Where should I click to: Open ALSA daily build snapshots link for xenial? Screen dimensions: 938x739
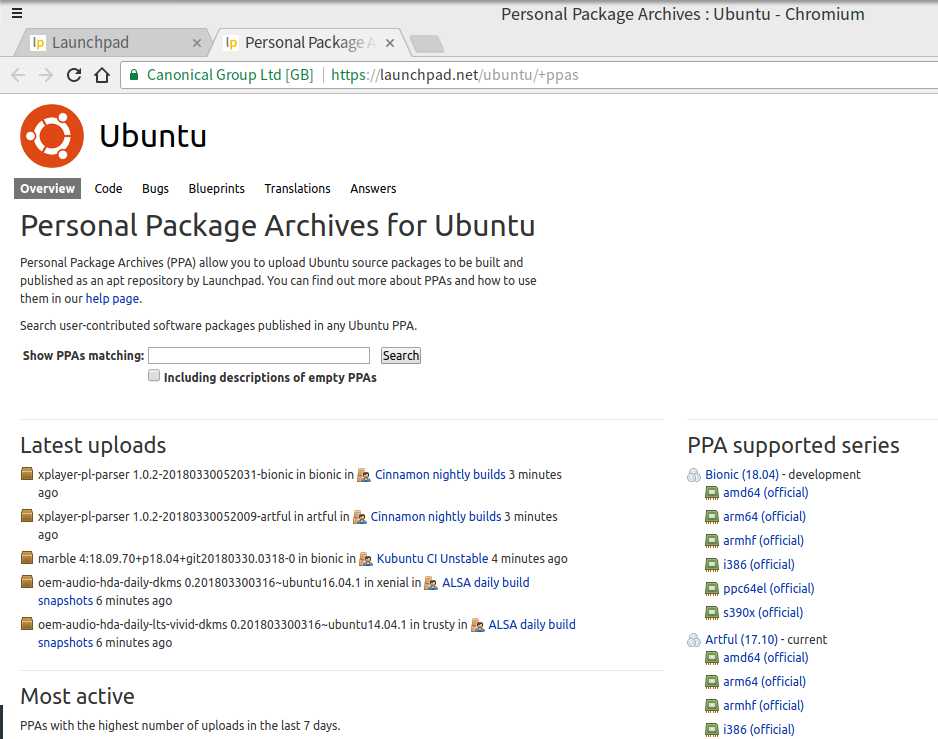point(485,582)
